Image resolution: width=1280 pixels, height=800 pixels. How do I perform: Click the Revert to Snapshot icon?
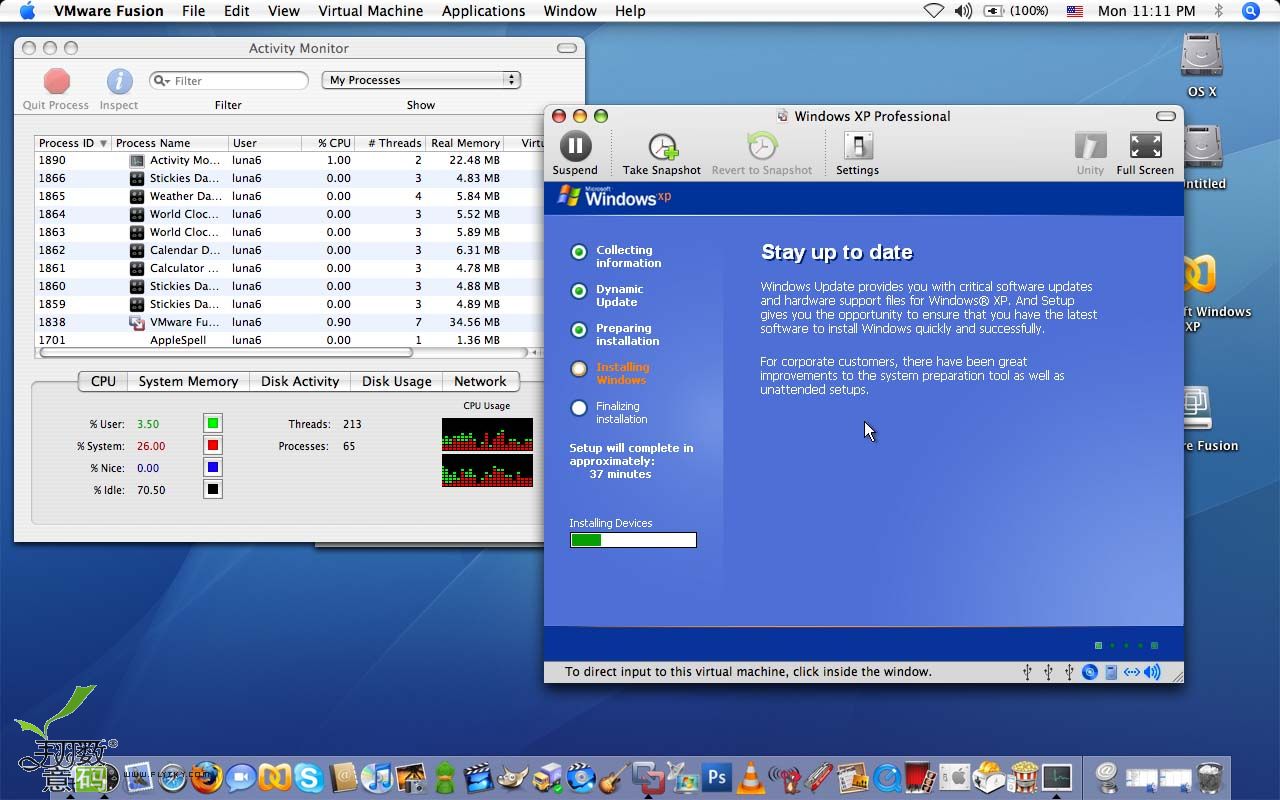click(x=762, y=146)
